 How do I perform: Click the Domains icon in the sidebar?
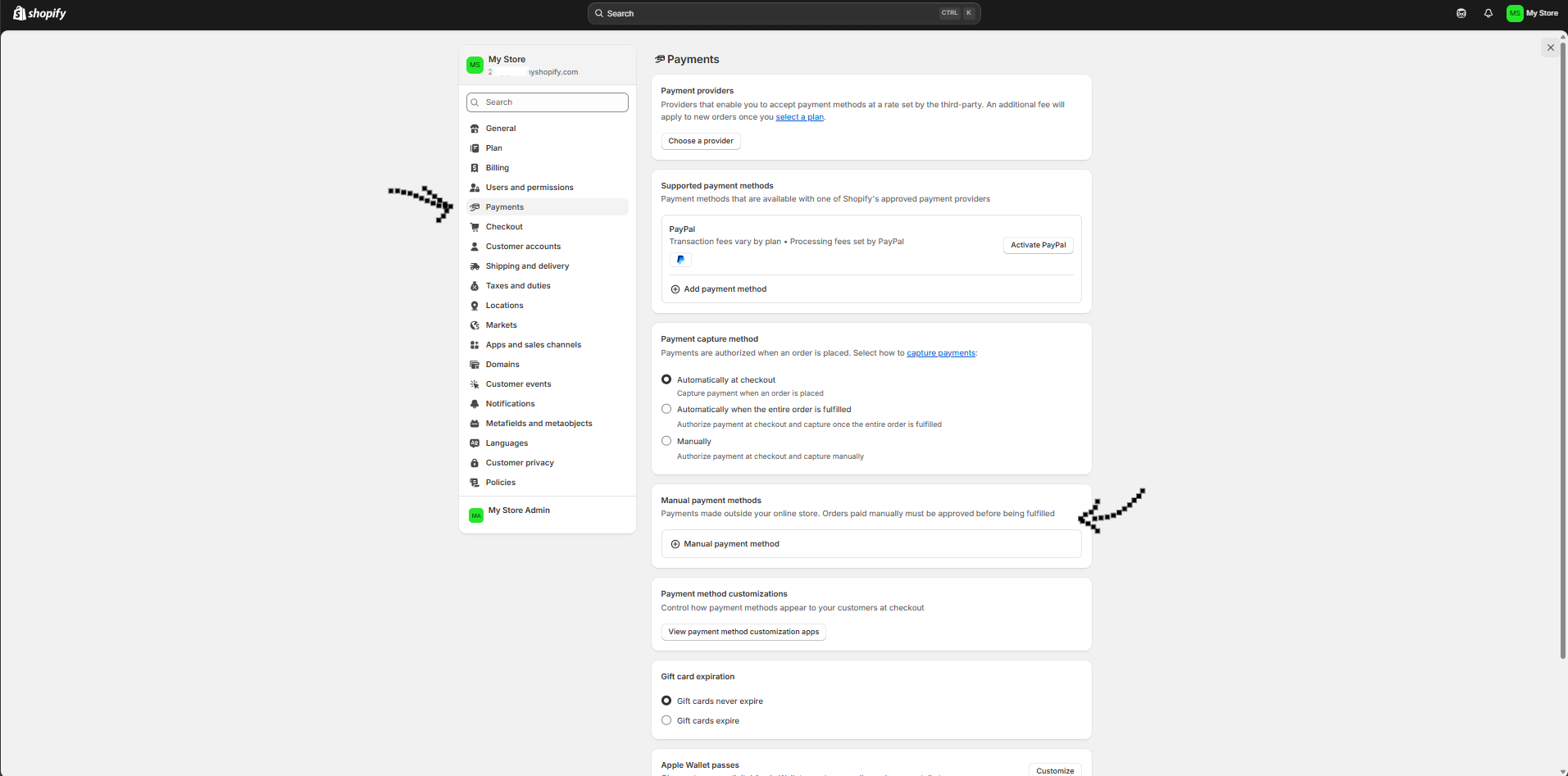475,365
